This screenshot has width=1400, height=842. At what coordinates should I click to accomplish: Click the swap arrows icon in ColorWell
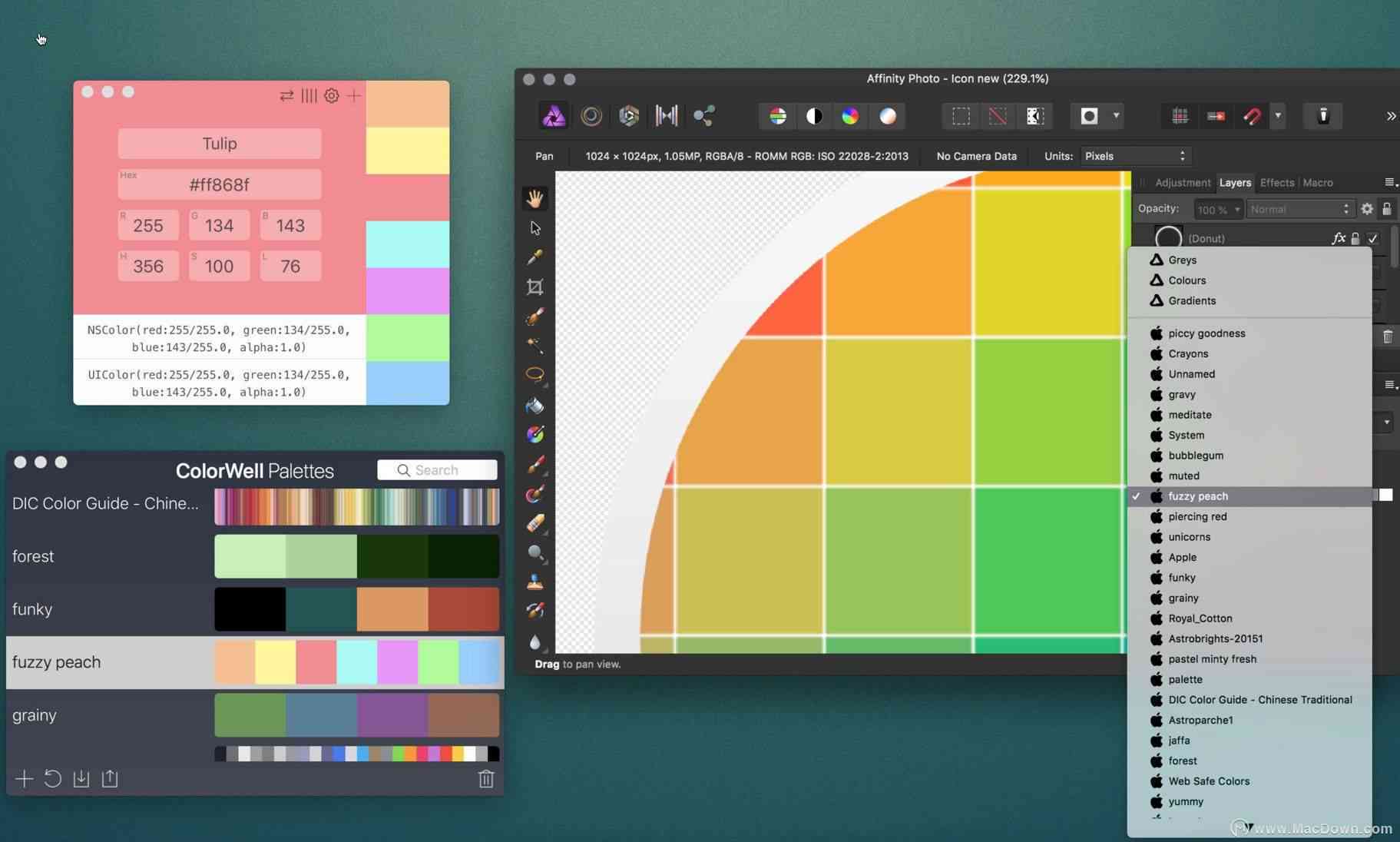point(286,95)
